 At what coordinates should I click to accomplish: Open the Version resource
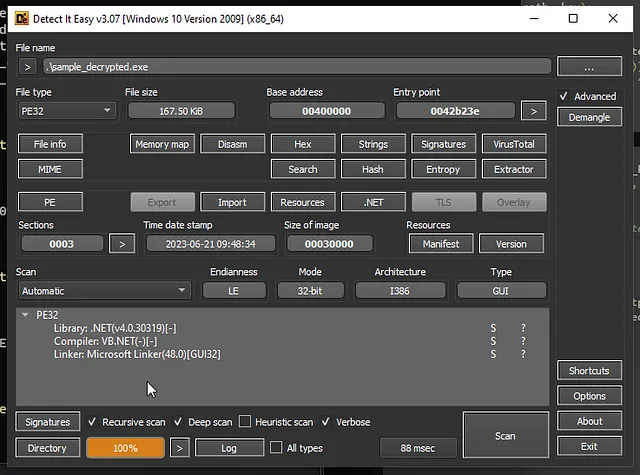511,244
